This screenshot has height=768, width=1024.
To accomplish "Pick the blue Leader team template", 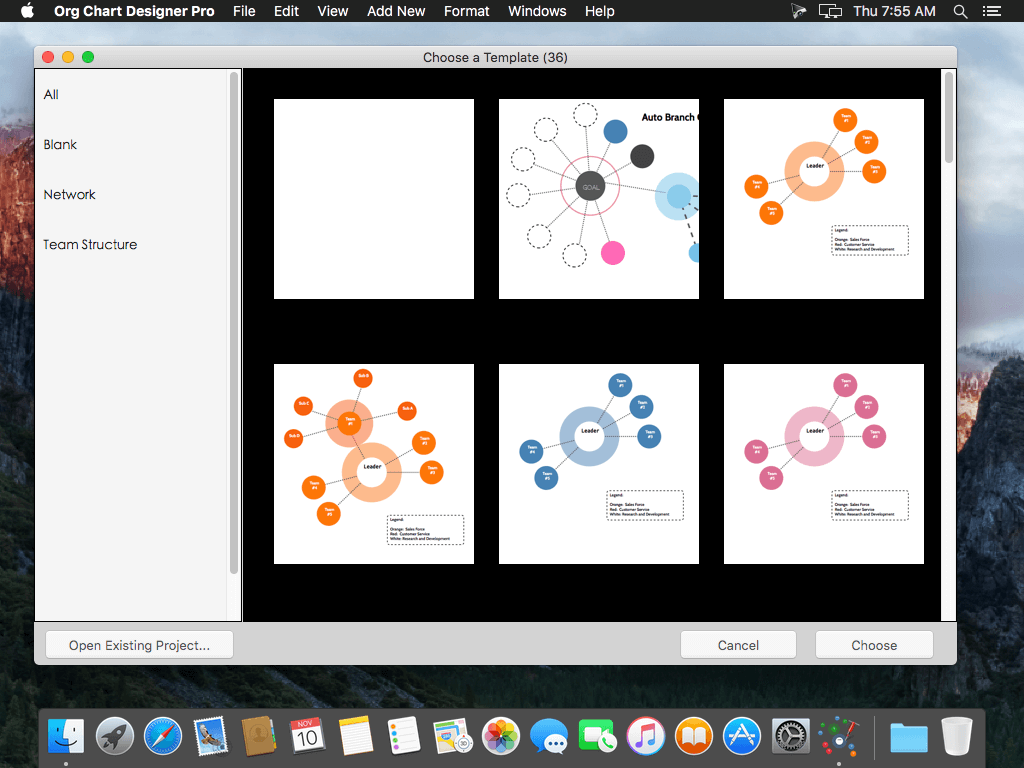I will (599, 464).
